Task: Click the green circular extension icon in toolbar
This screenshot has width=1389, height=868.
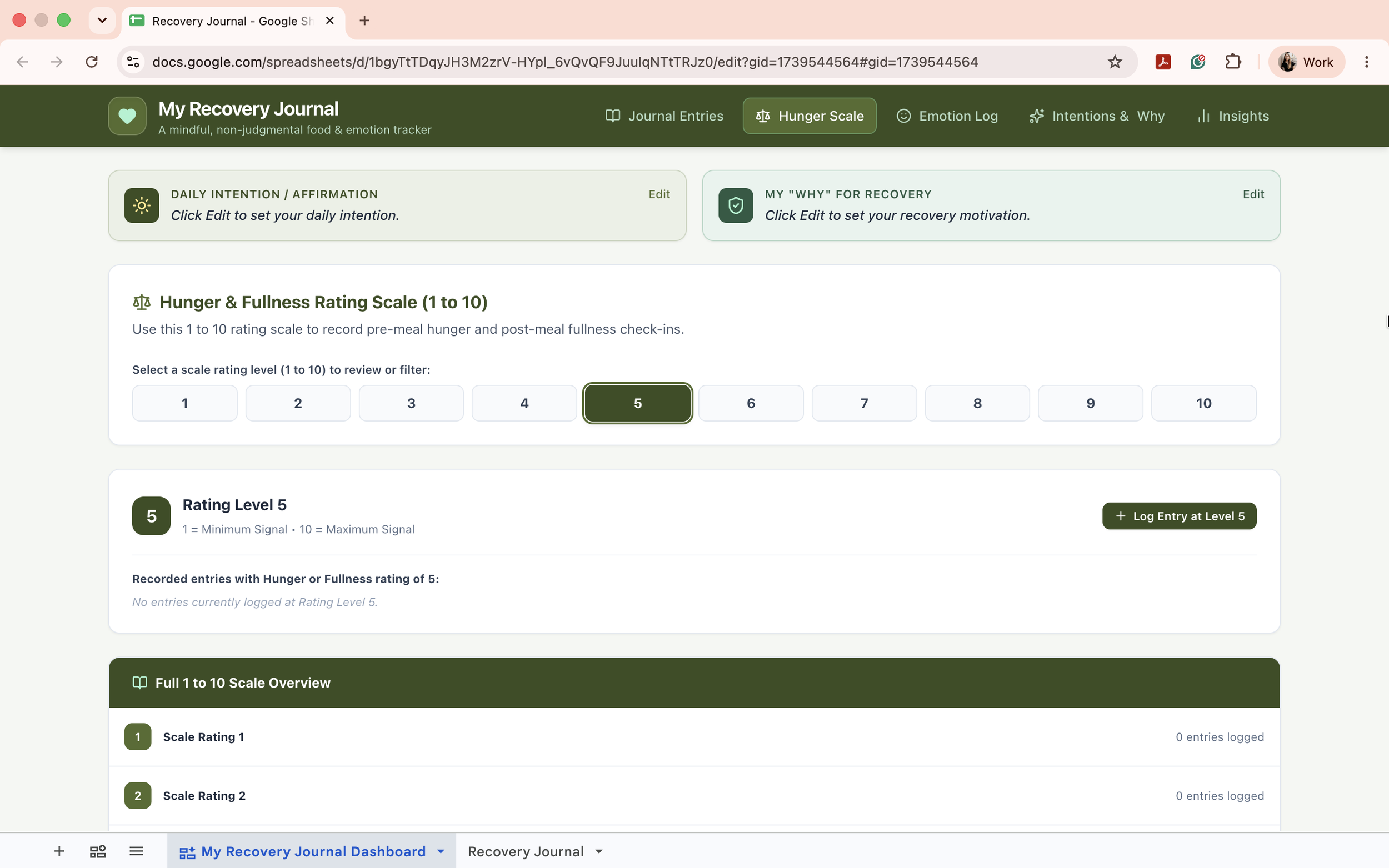Action: tap(1197, 62)
